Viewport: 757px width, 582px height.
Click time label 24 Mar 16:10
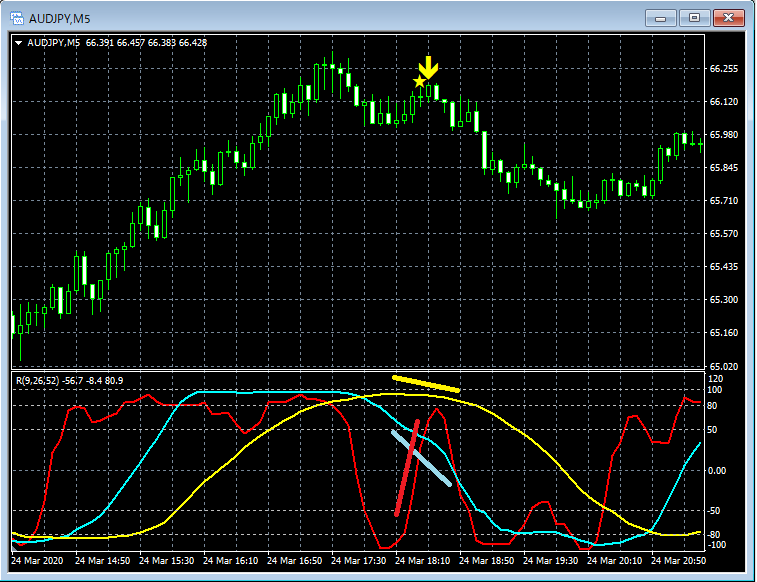coord(230,561)
